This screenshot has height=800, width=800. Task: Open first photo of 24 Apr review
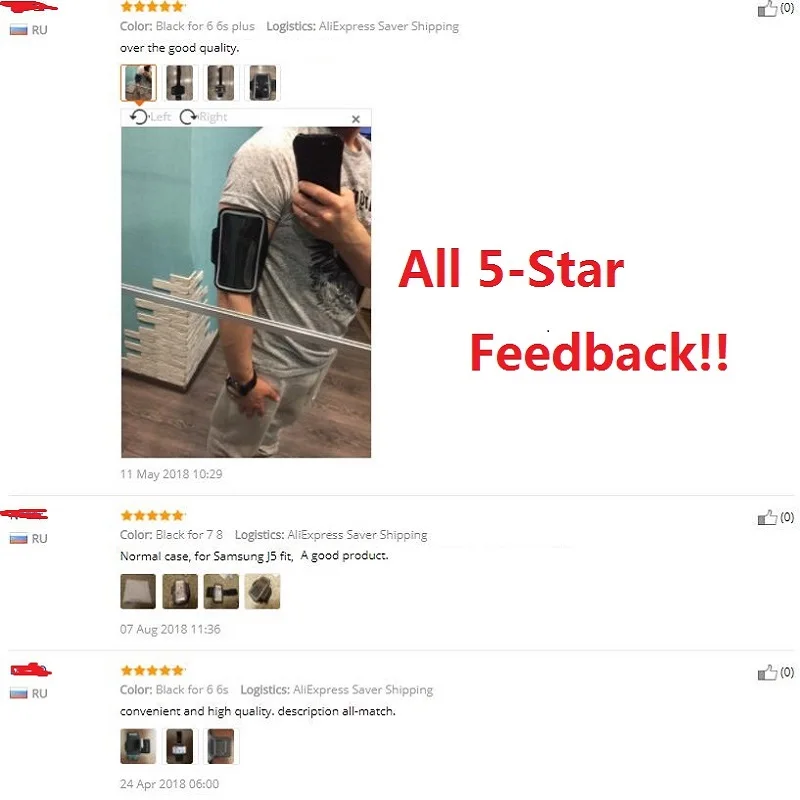[x=138, y=746]
